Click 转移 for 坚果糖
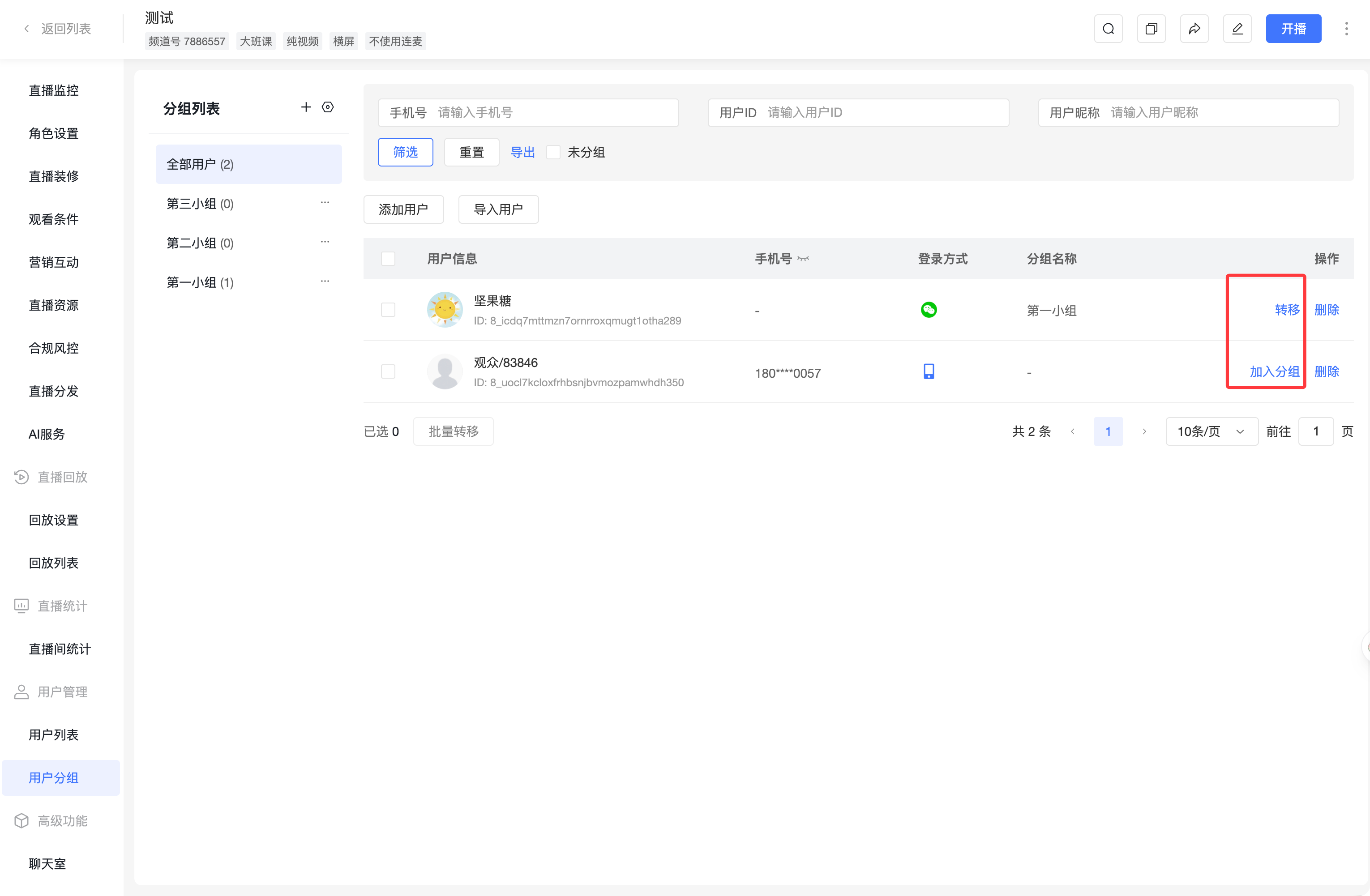This screenshot has width=1370, height=896. [1287, 310]
